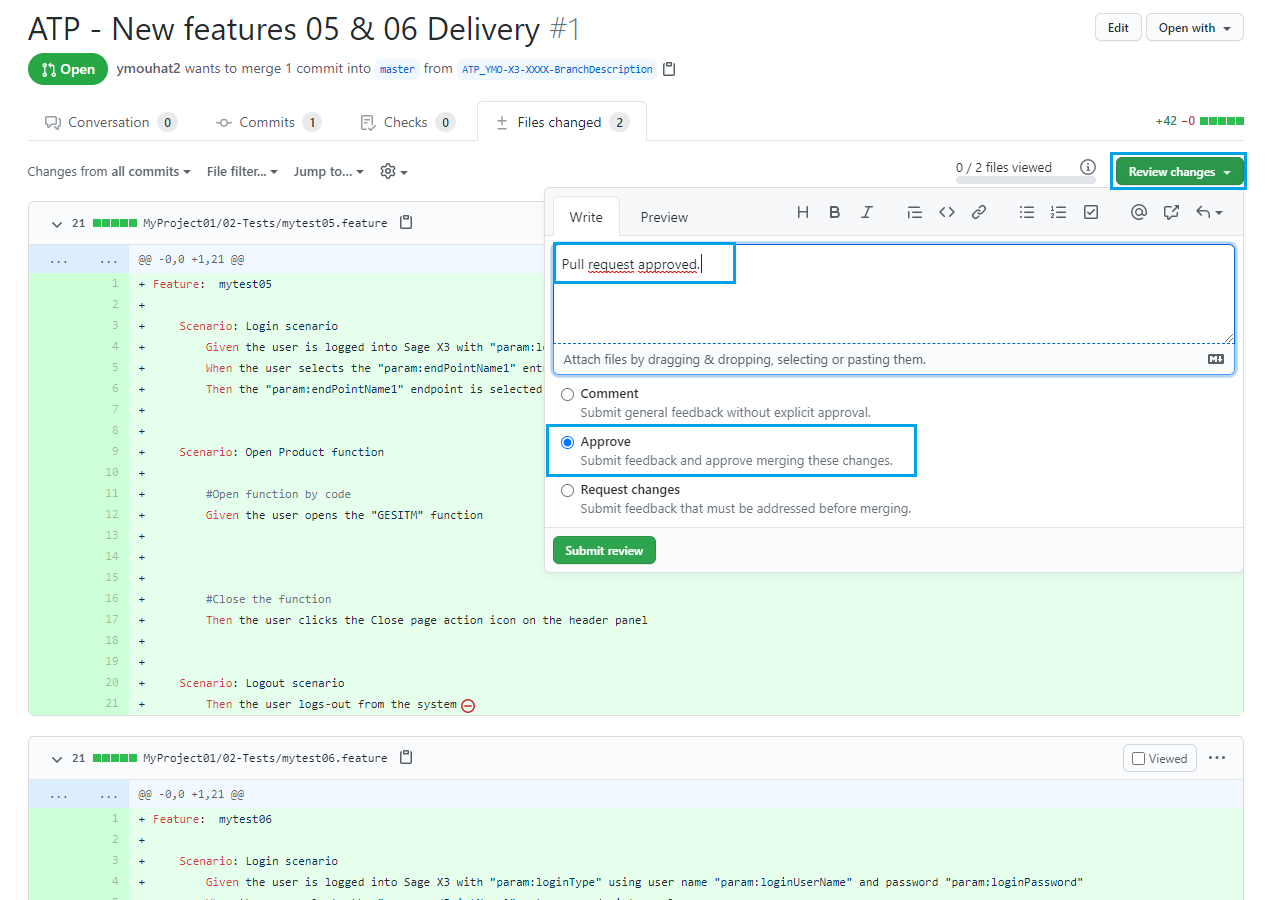Image resolution: width=1270 pixels, height=900 pixels.
Task: Switch to the Conversation tab
Action: (108, 122)
